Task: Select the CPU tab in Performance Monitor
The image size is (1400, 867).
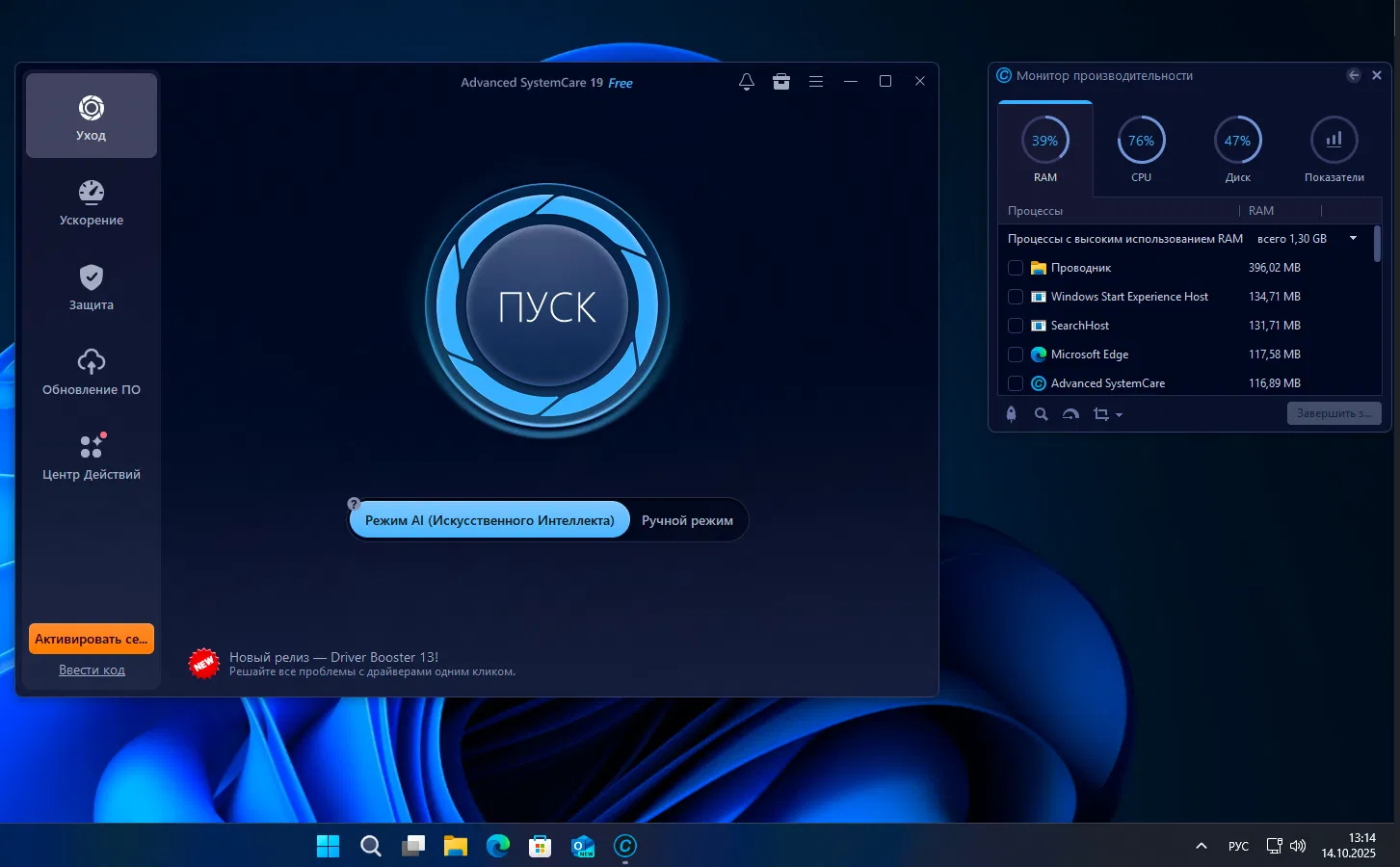Action: tap(1142, 149)
